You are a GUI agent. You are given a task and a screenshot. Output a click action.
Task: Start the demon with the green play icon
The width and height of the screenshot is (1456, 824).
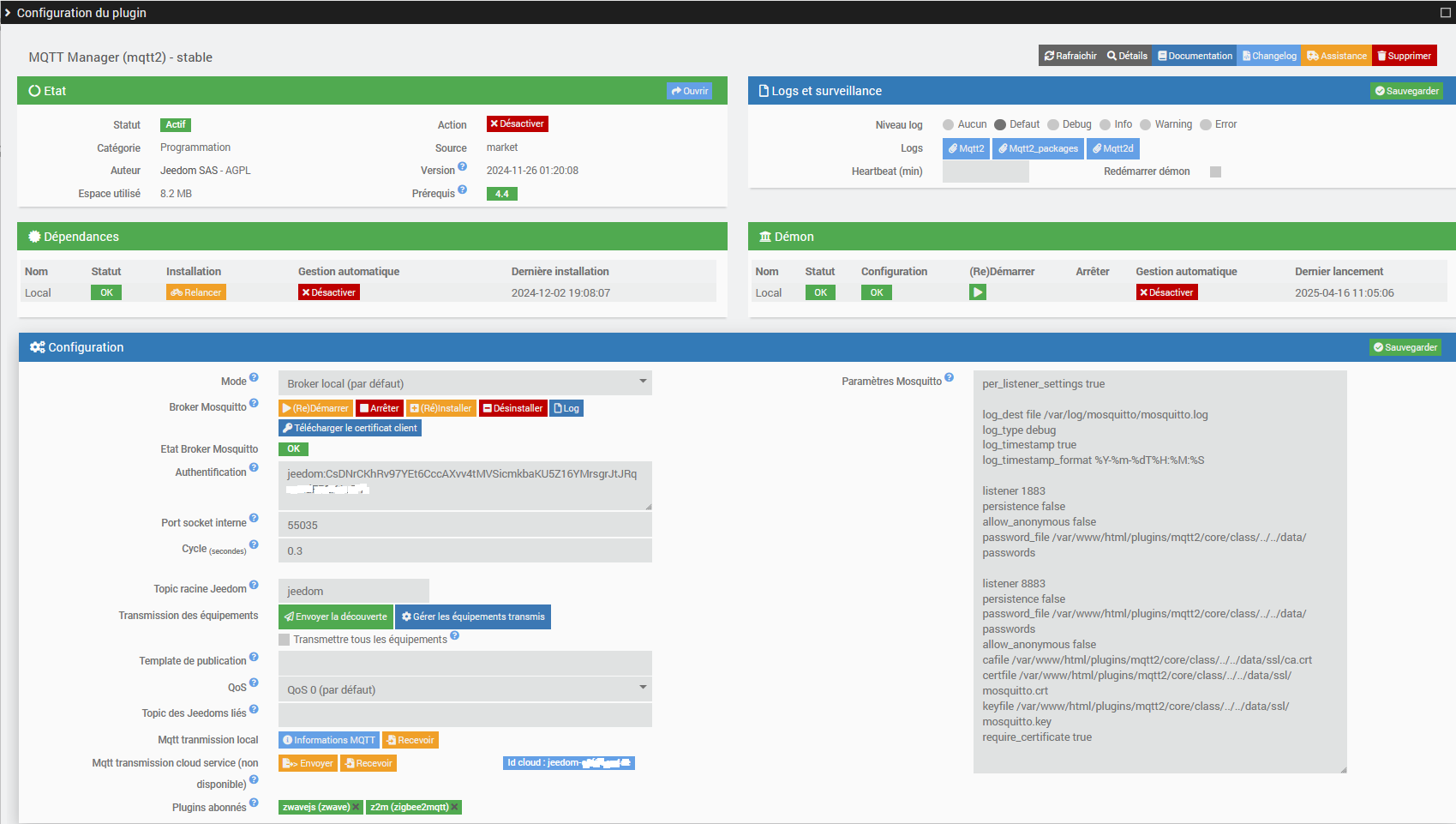[978, 292]
